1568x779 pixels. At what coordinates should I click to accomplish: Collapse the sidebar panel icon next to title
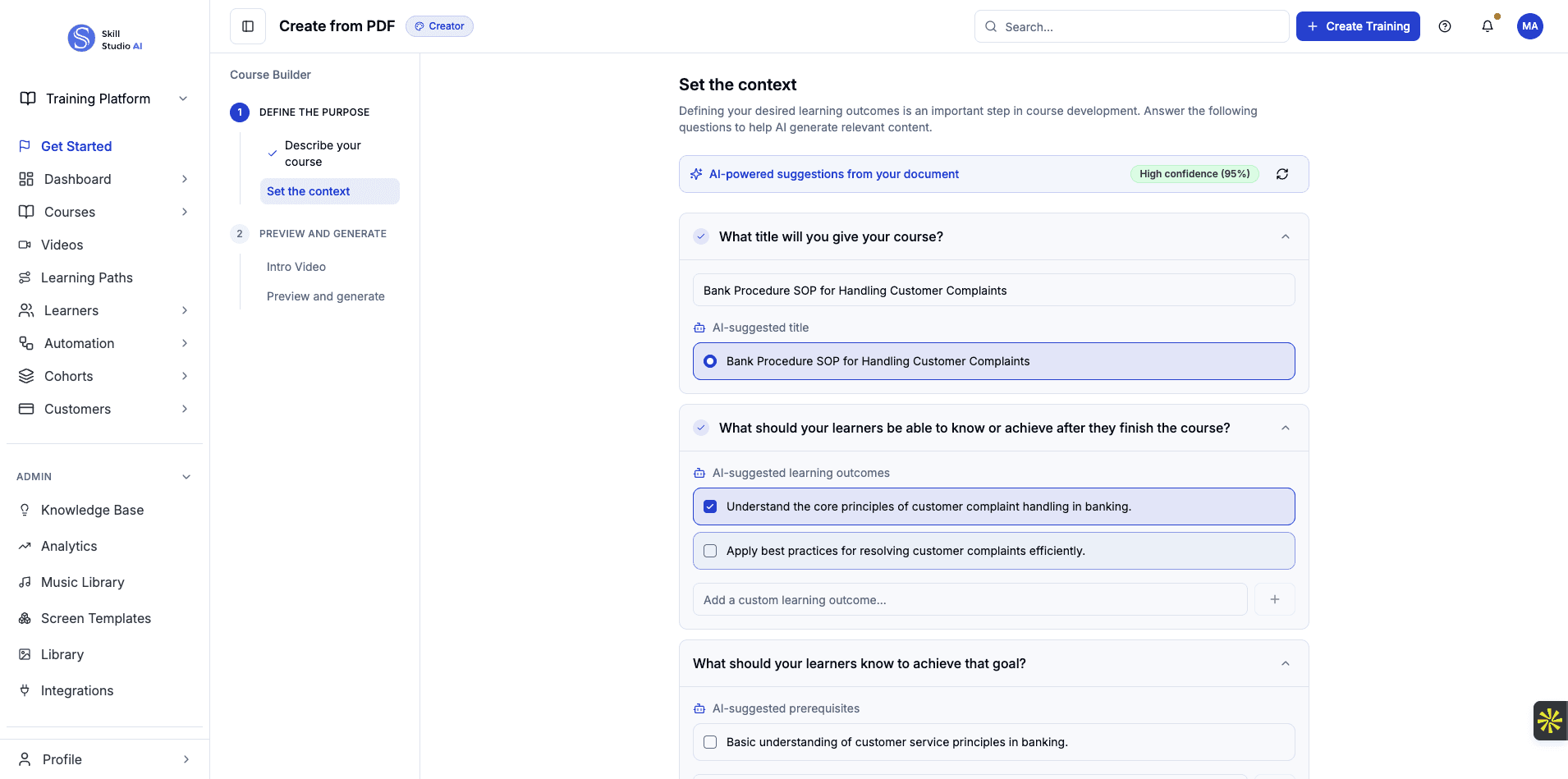coord(247,25)
